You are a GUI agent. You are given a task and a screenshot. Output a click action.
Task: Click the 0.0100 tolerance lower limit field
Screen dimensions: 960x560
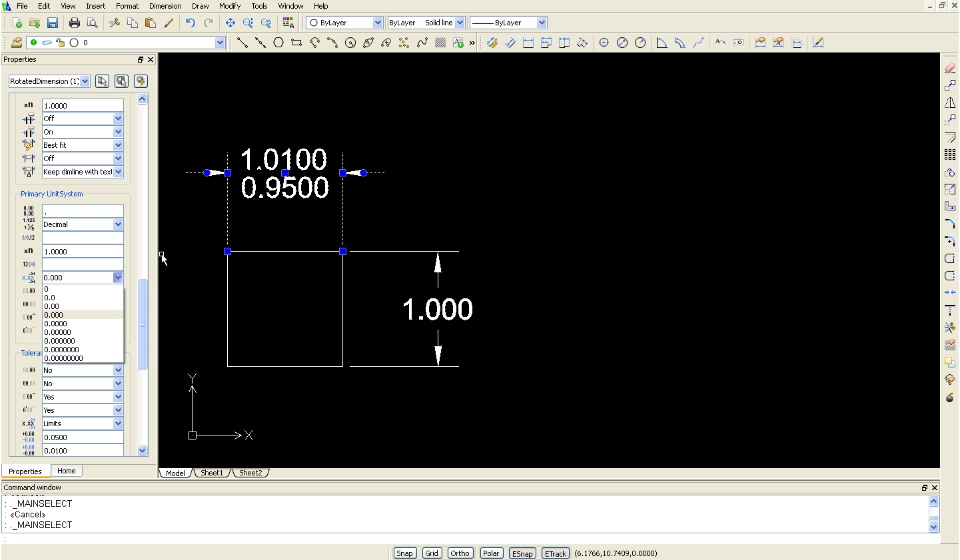(83, 450)
